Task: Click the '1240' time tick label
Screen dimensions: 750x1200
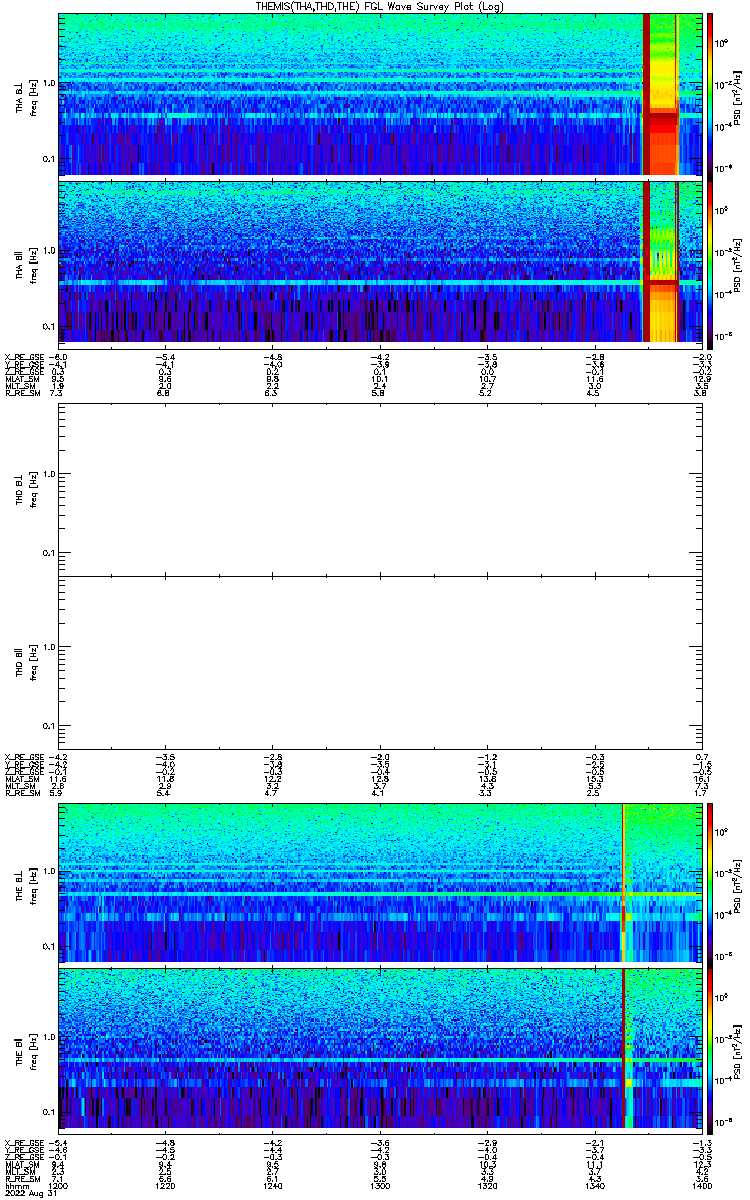Action: pyautogui.click(x=274, y=1185)
